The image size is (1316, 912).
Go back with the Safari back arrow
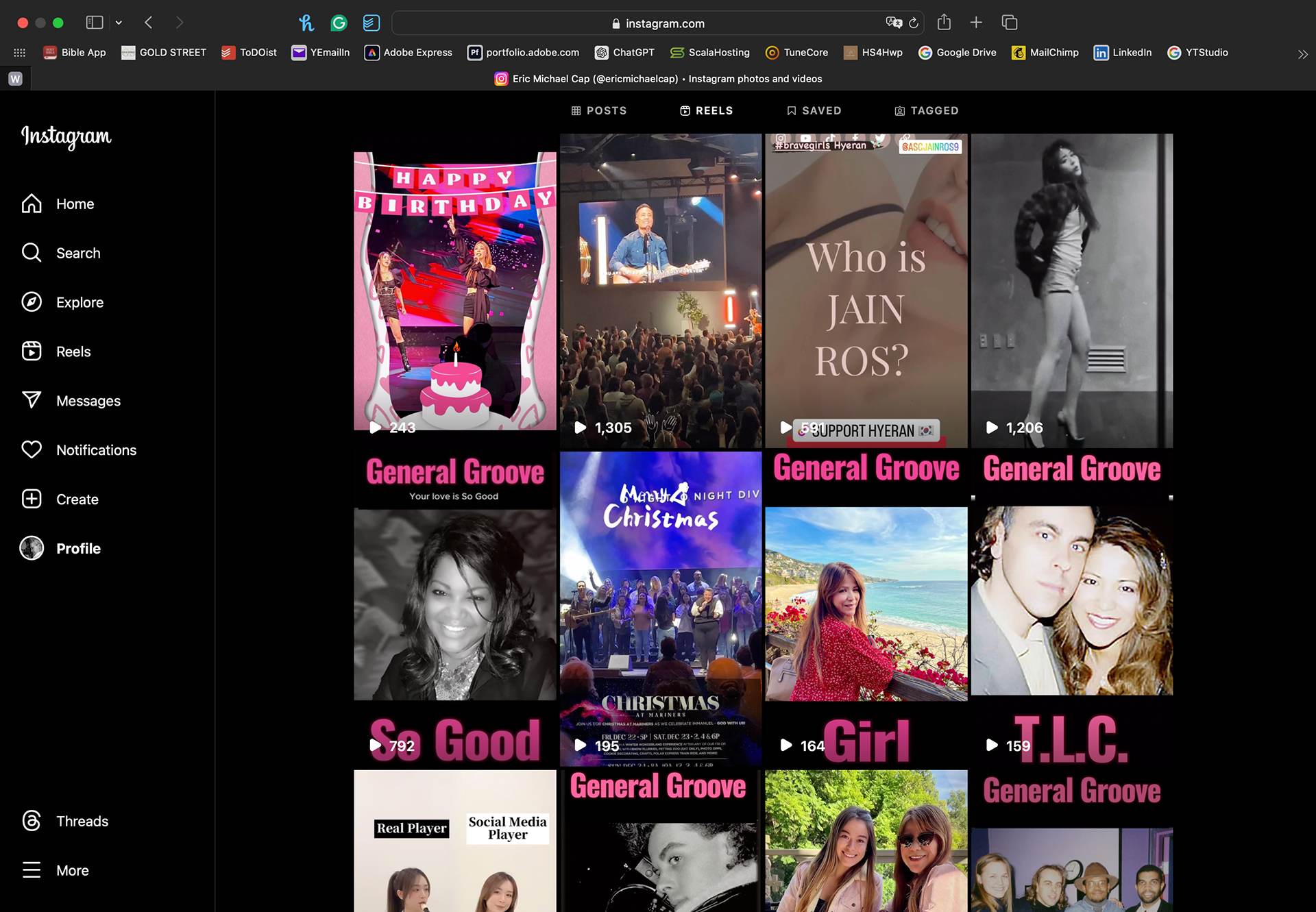(149, 23)
